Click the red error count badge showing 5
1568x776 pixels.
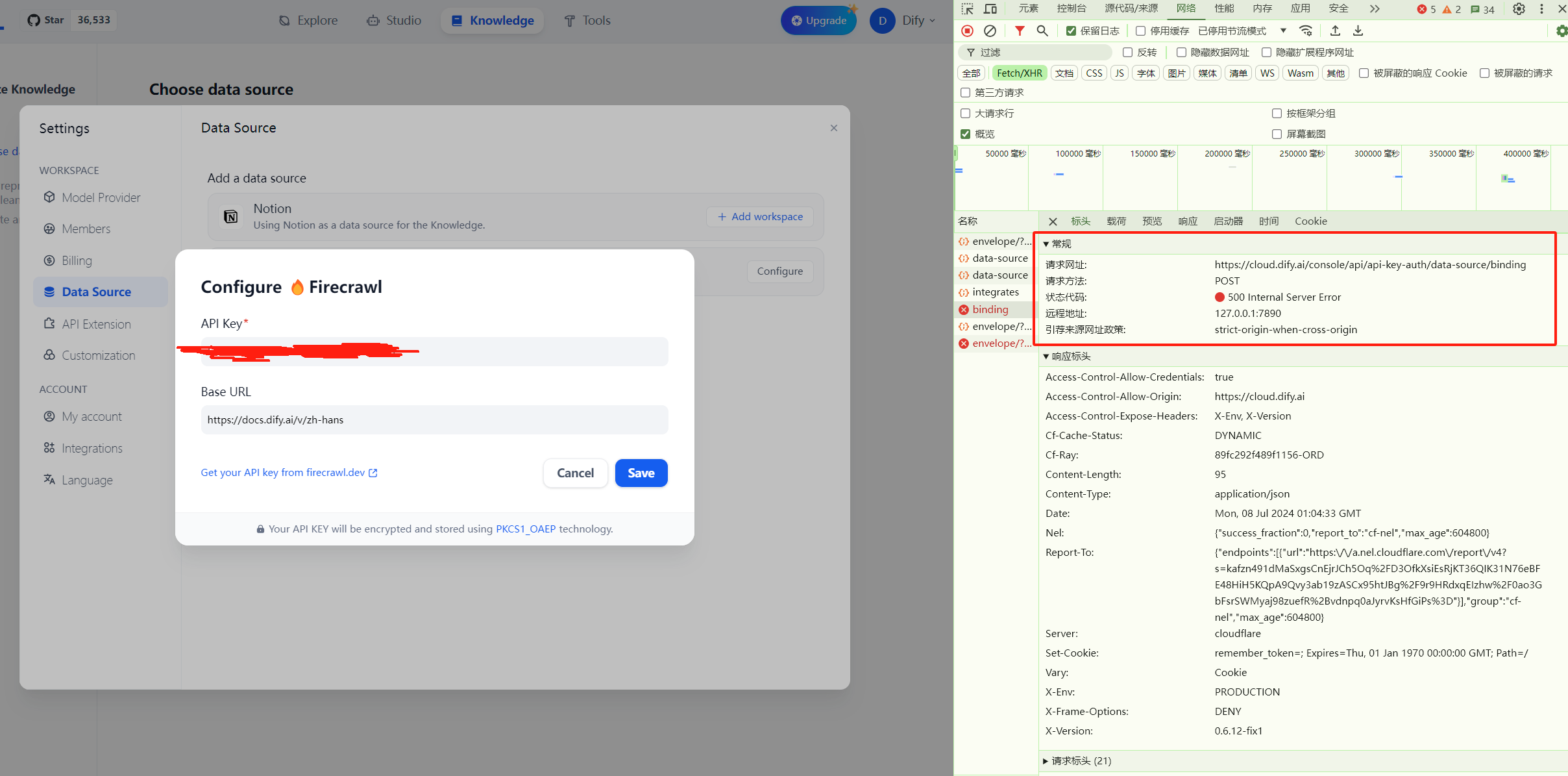(x=1427, y=9)
